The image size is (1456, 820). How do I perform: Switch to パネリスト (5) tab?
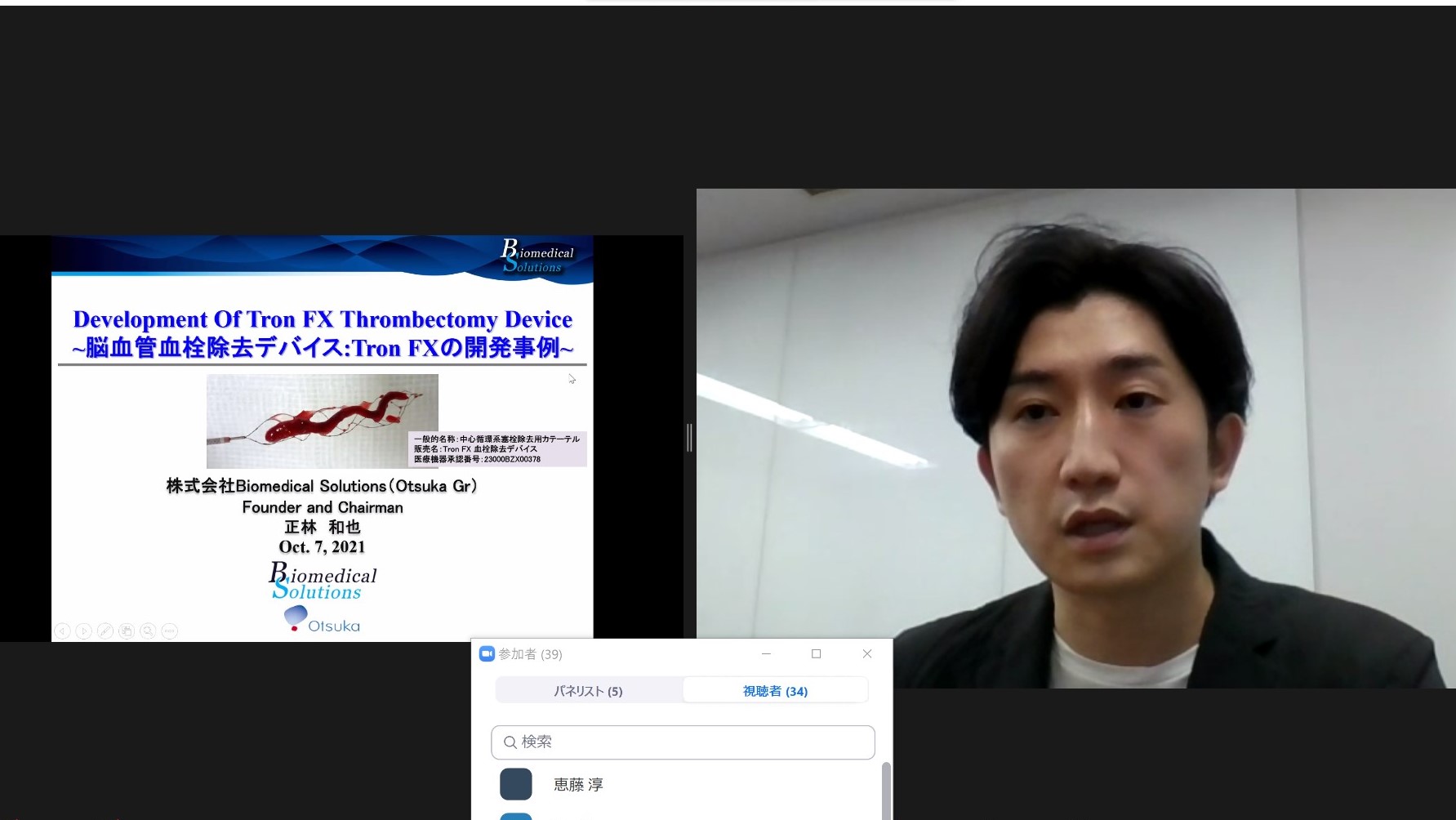tap(588, 691)
